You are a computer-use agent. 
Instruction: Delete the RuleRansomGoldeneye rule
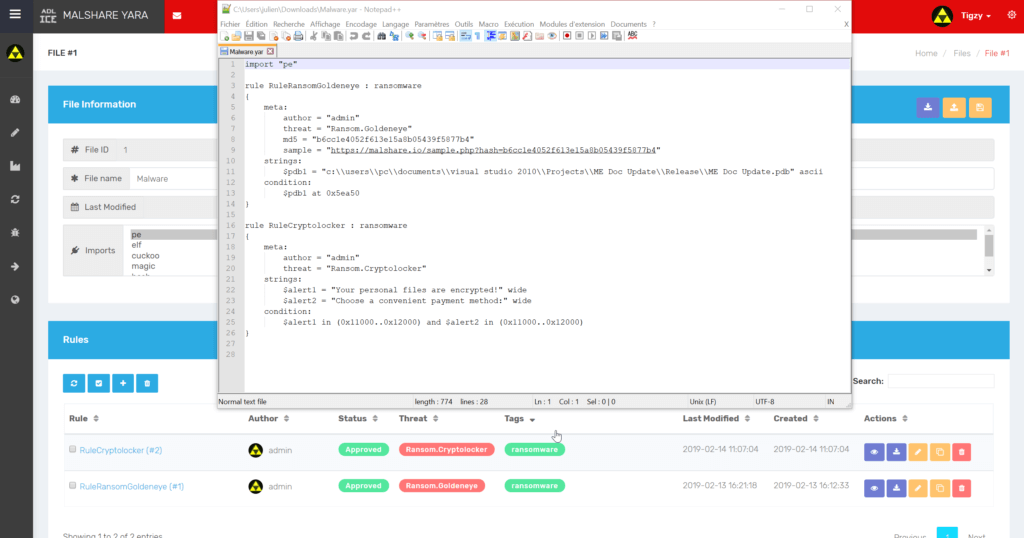961,487
